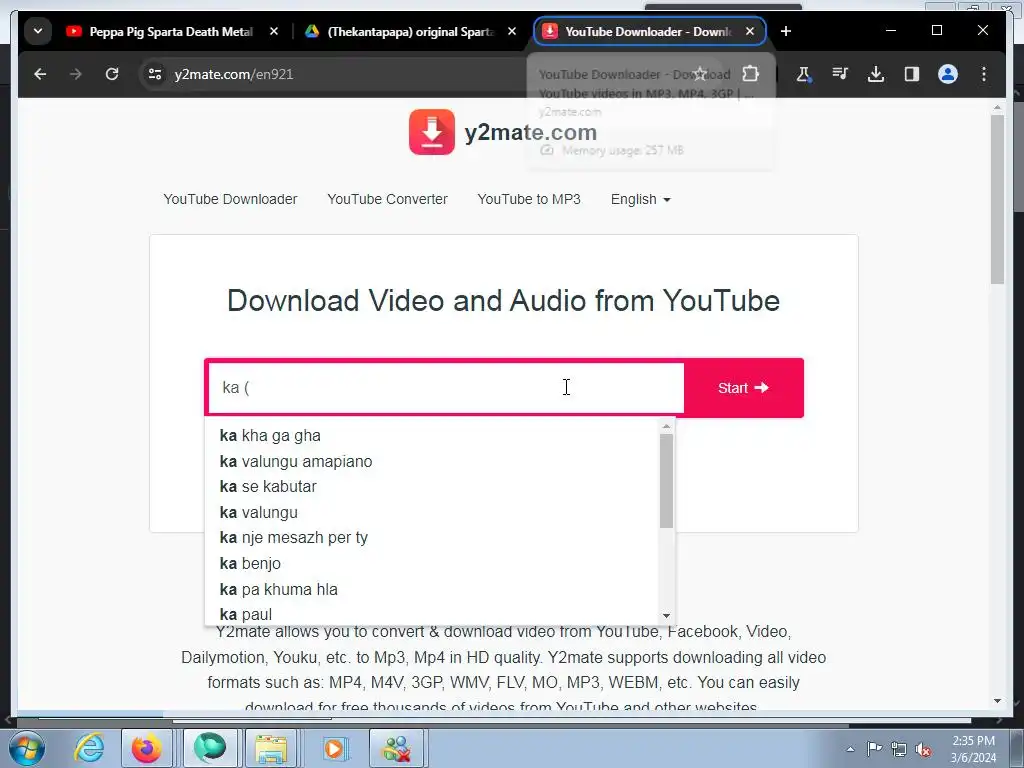The height and width of the screenshot is (768, 1024).
Task: Open Chrome extensions puzzle icon
Action: [x=751, y=74]
